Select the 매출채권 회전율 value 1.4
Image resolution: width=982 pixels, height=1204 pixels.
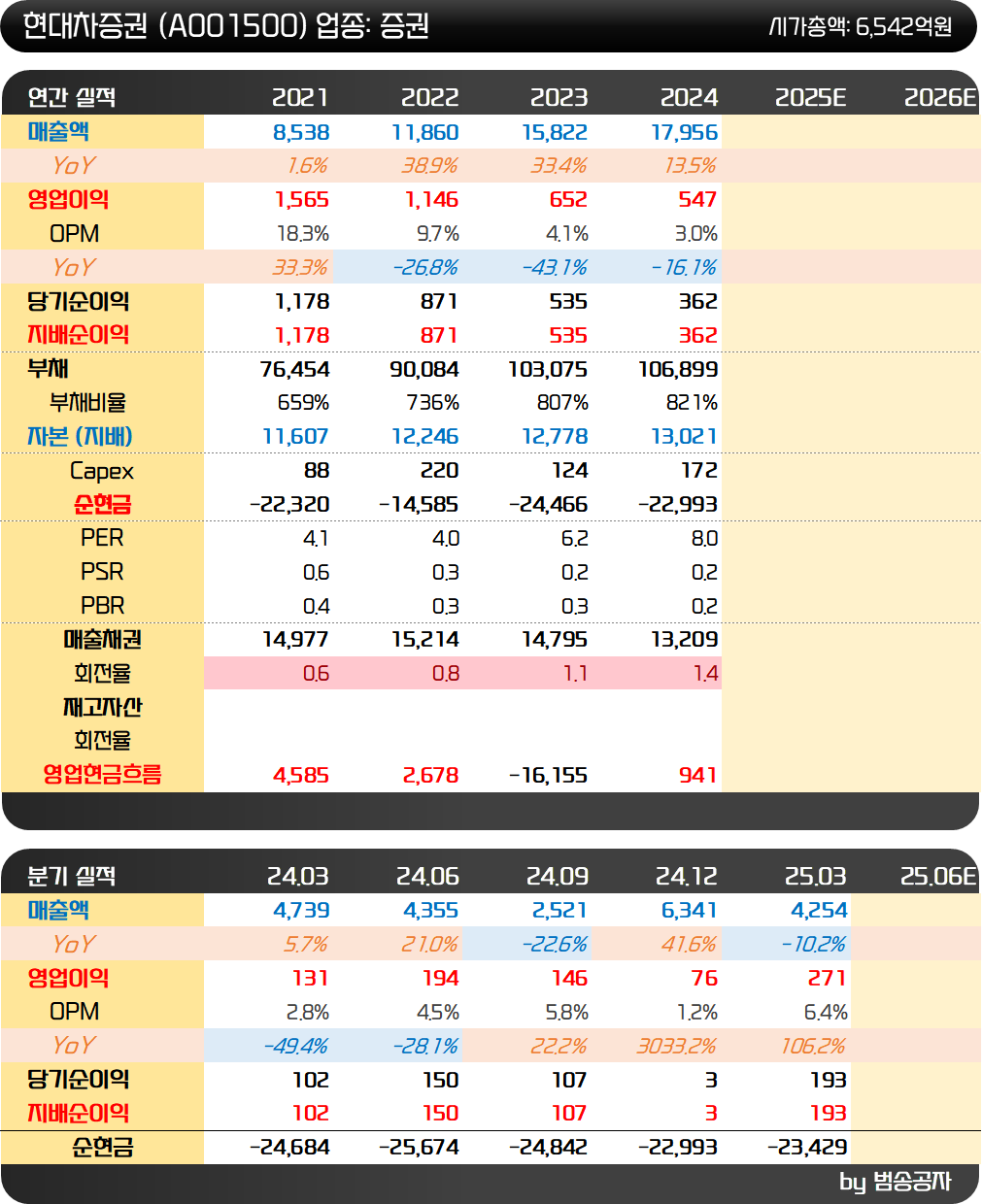coord(706,674)
